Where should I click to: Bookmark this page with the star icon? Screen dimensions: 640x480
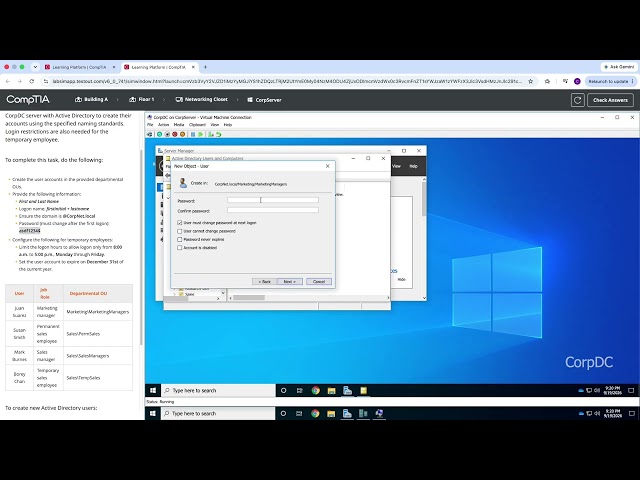point(531,81)
